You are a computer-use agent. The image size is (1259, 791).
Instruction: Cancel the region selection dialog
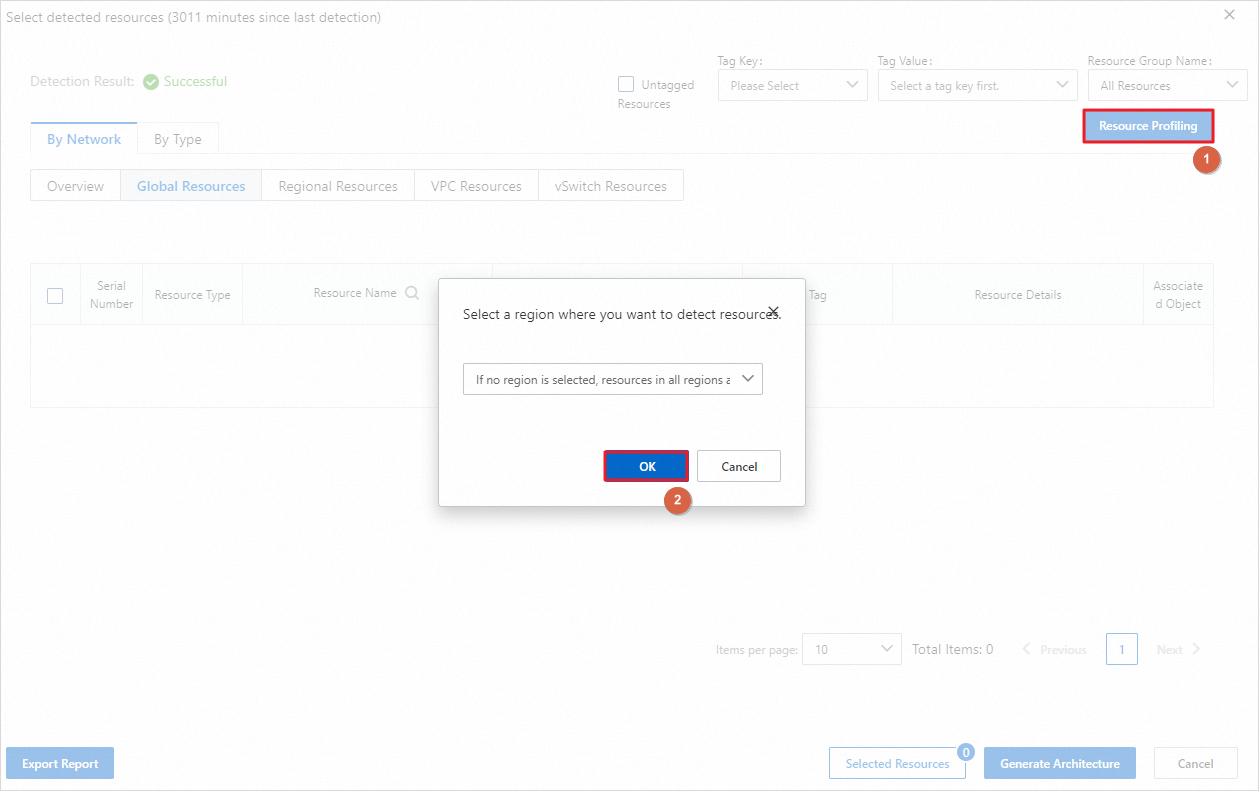click(x=739, y=466)
